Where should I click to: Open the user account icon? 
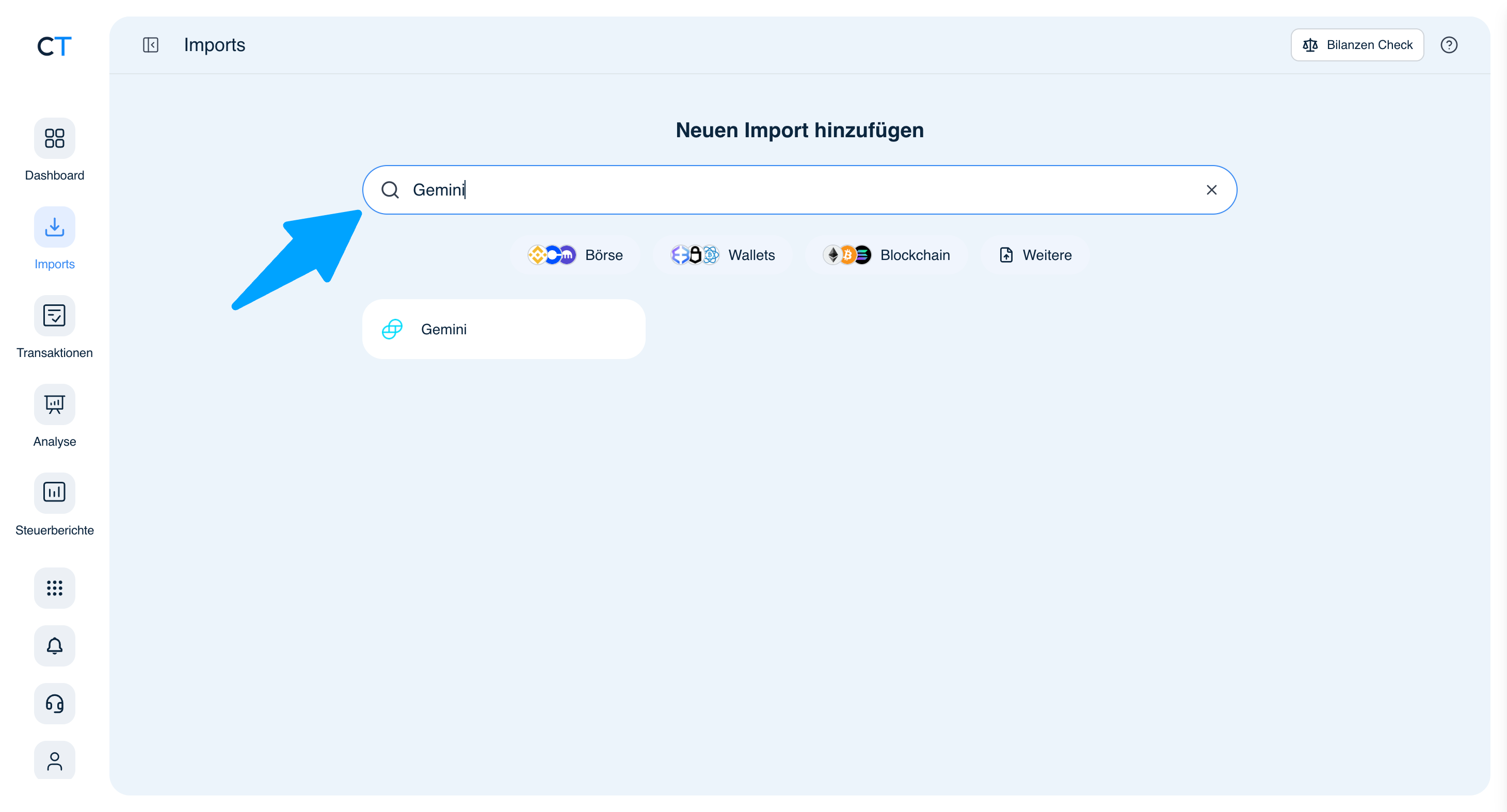pos(54,760)
